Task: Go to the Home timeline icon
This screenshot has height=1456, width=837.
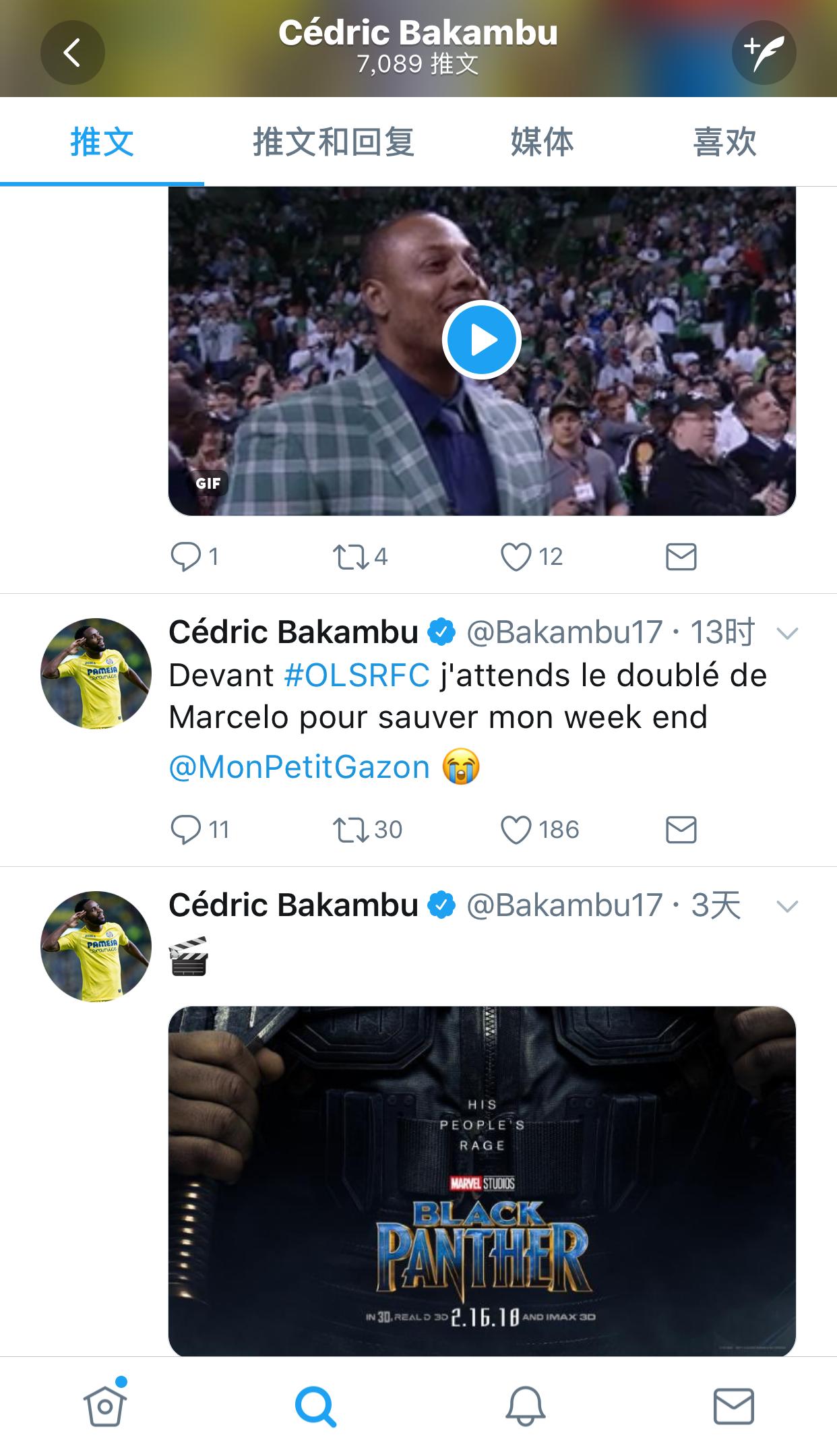Action: [105, 1406]
